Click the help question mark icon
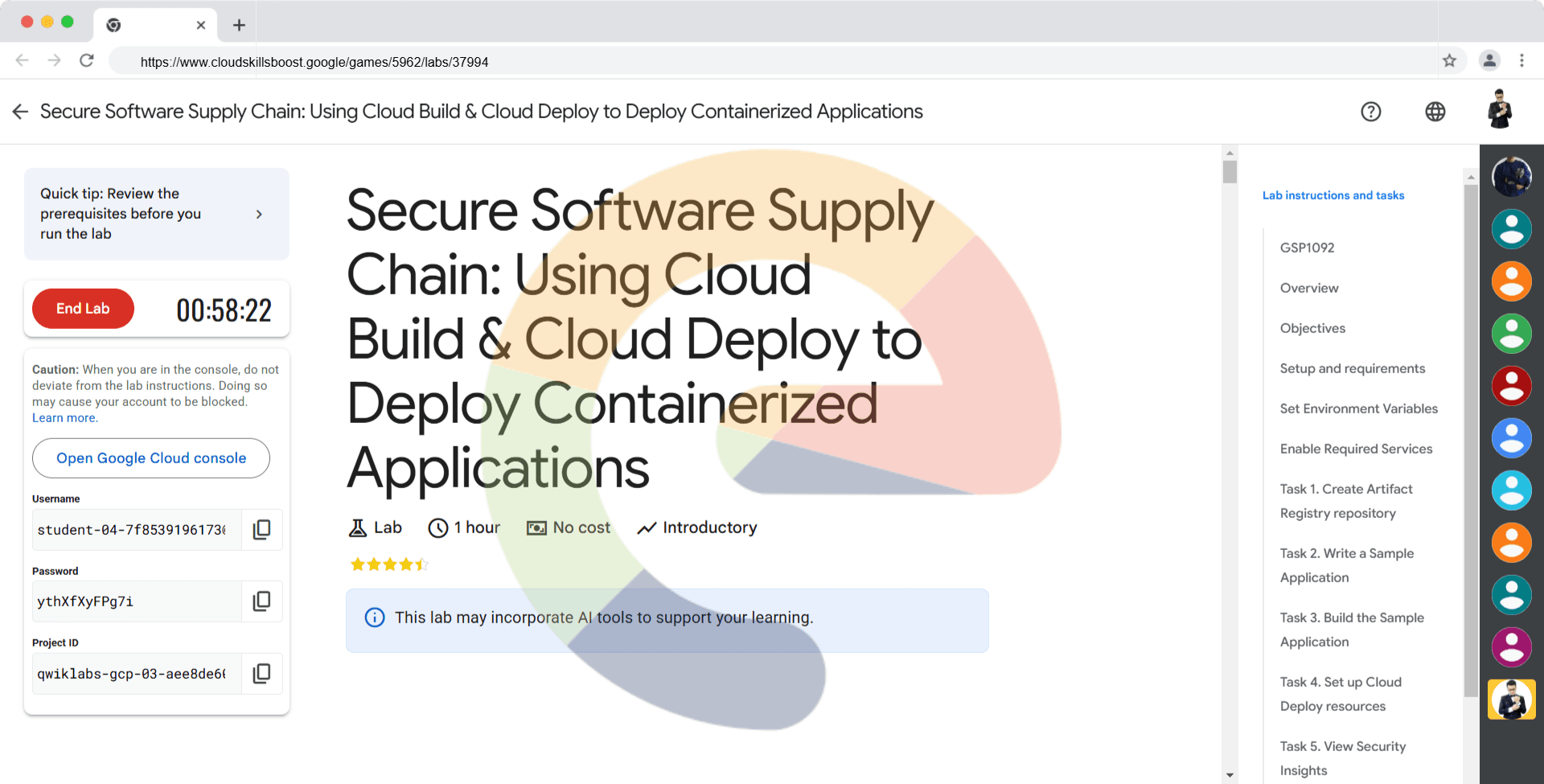 1370,112
